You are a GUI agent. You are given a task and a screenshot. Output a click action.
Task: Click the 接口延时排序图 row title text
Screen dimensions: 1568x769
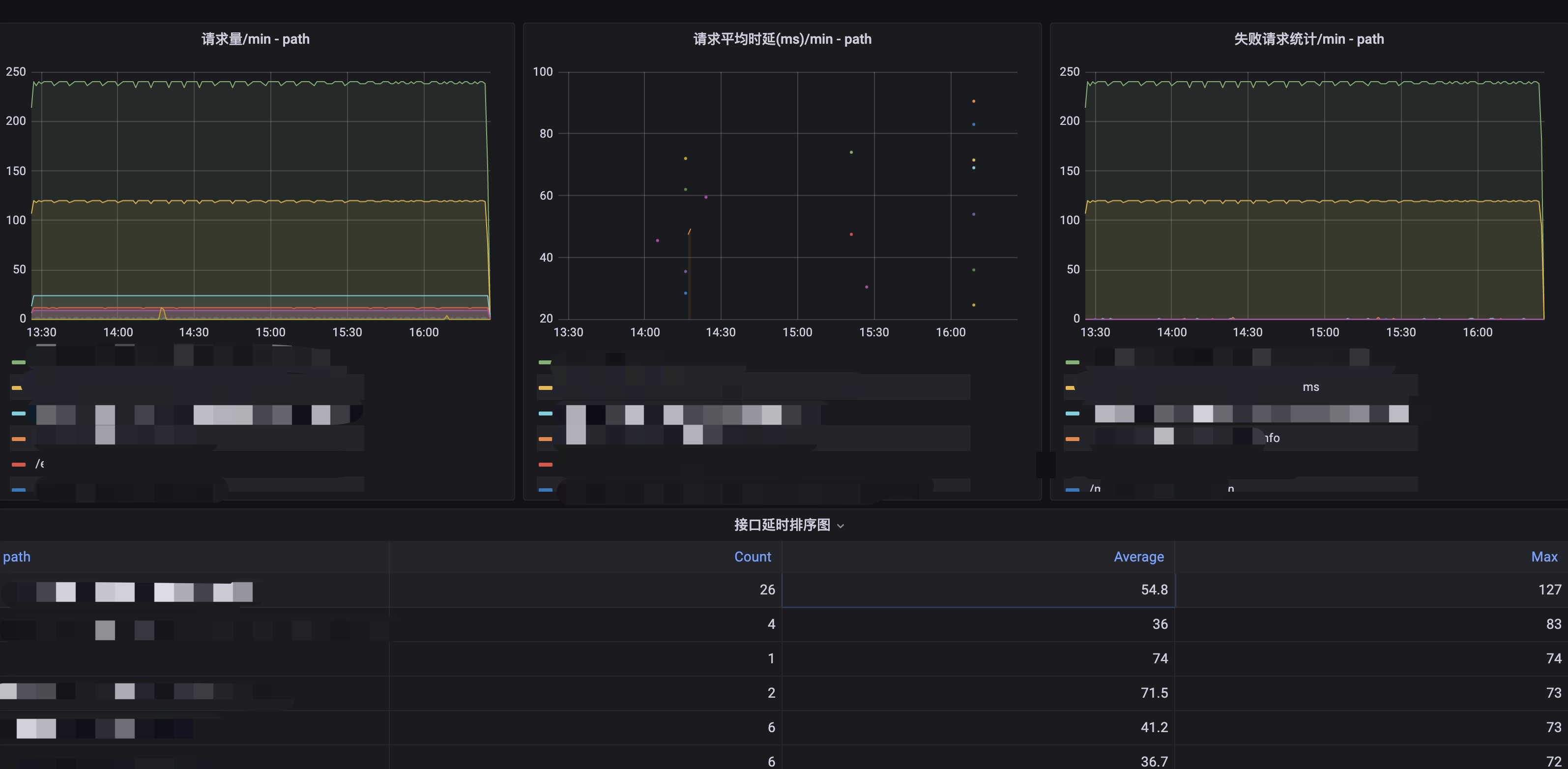pos(782,525)
